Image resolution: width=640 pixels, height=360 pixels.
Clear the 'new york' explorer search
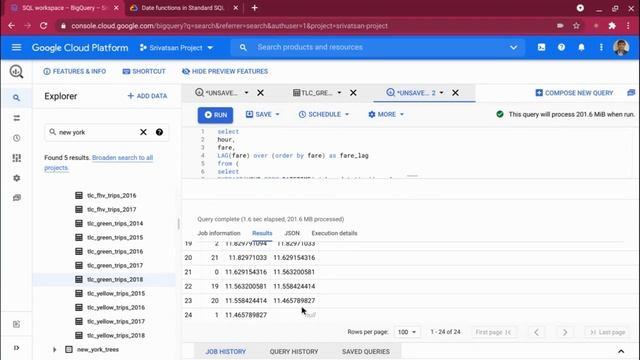click(x=143, y=132)
